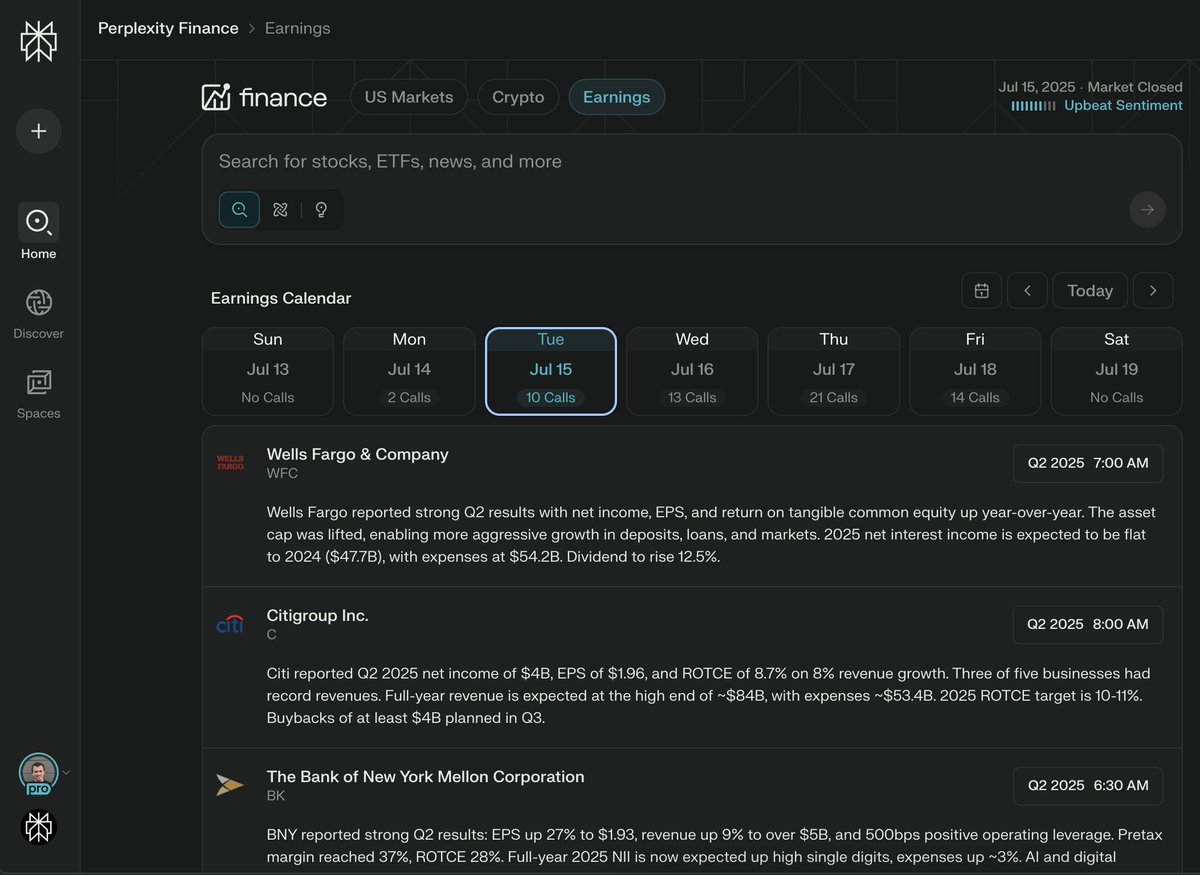The height and width of the screenshot is (875, 1200).
Task: Click the Upbeat Sentiment label
Action: click(x=1123, y=105)
